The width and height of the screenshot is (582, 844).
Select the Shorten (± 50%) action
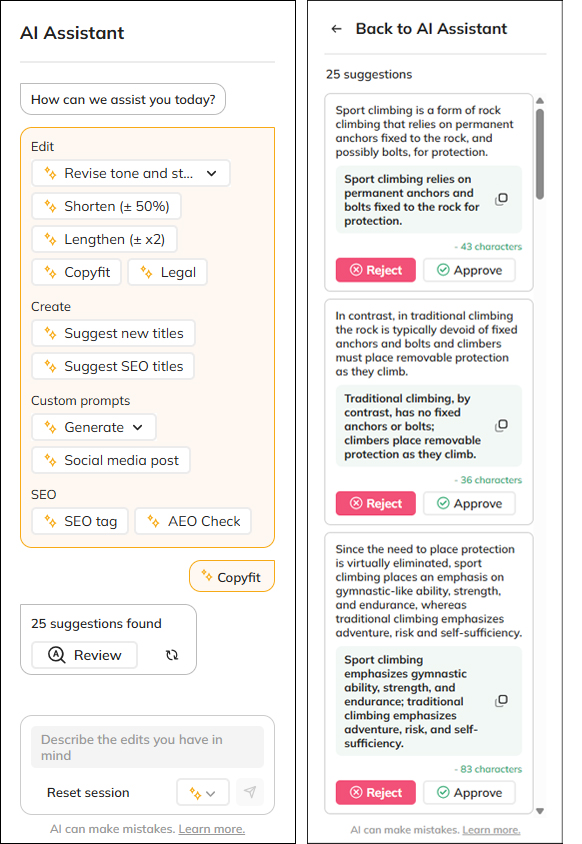click(106, 206)
